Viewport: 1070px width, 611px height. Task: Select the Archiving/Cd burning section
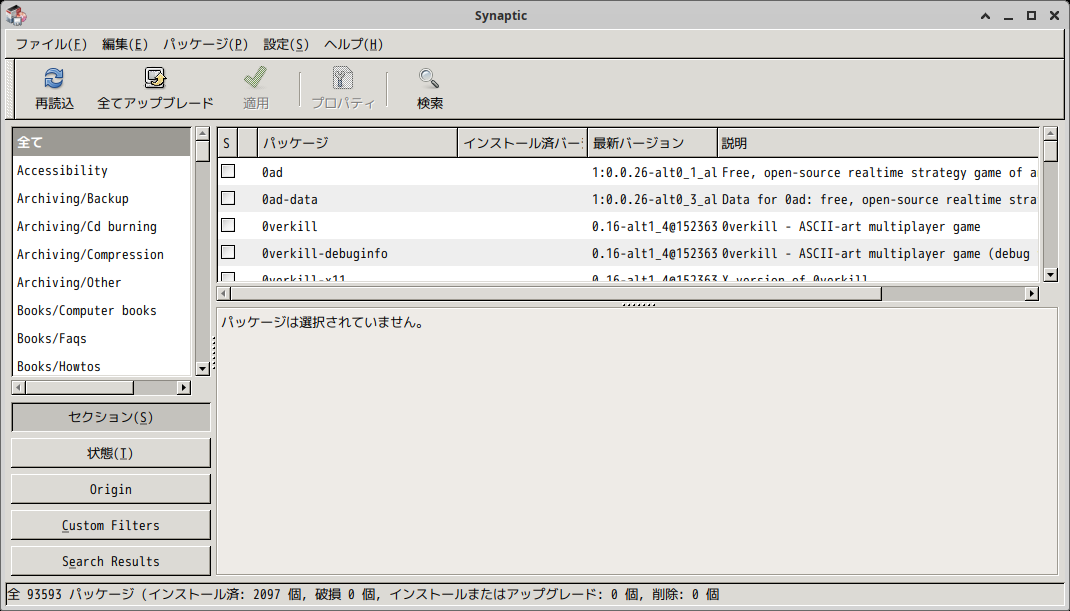101,227
